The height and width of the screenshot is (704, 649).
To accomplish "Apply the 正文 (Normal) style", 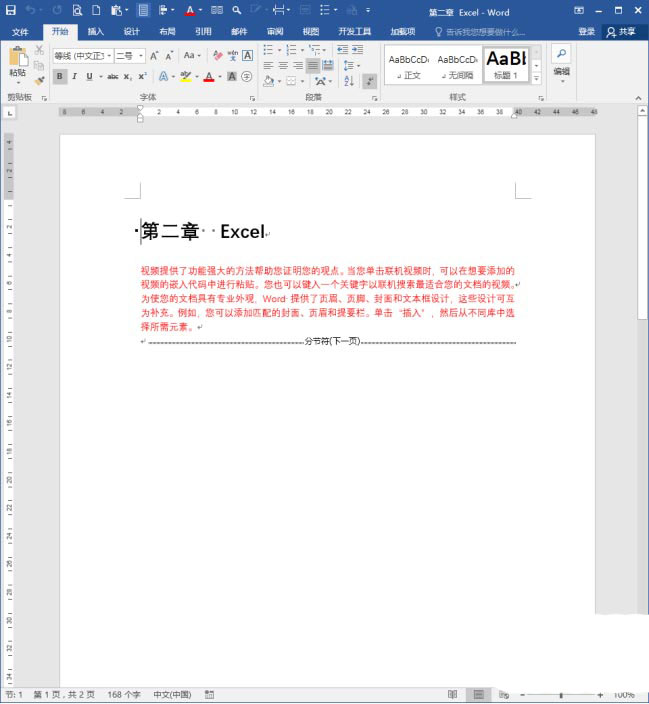I will coord(409,65).
